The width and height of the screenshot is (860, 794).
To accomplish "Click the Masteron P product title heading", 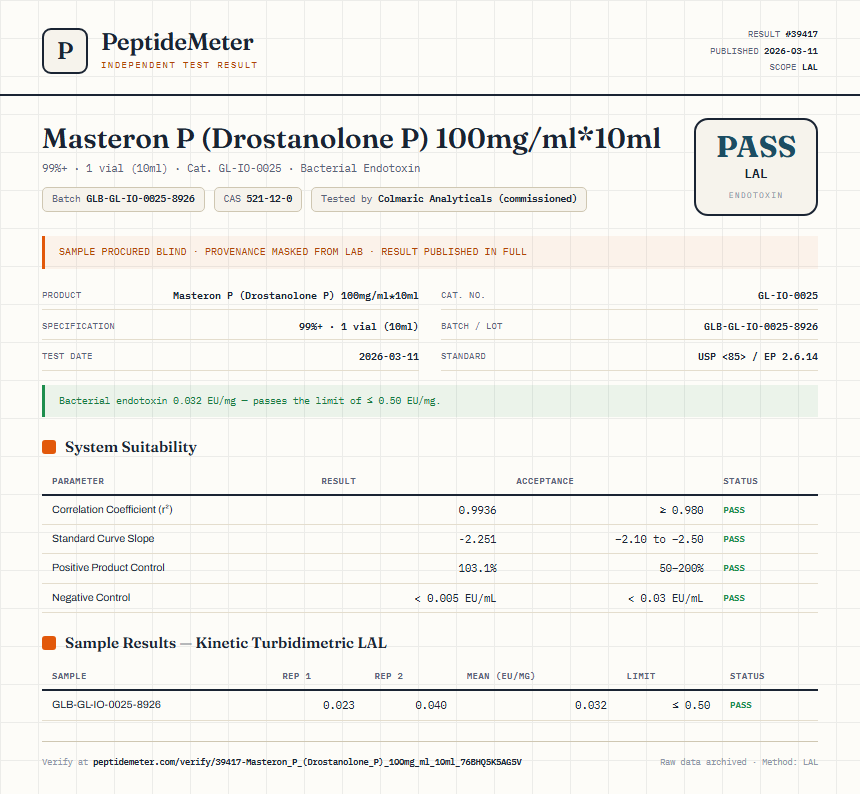I will (x=352, y=139).
